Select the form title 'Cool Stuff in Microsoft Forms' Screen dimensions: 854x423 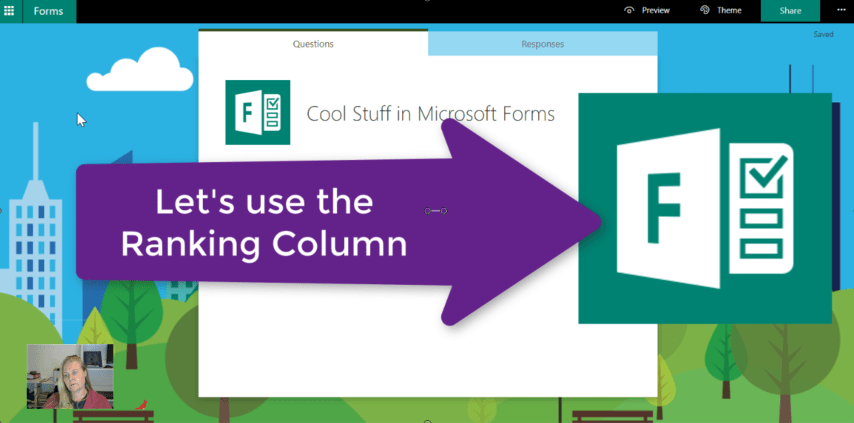[430, 114]
